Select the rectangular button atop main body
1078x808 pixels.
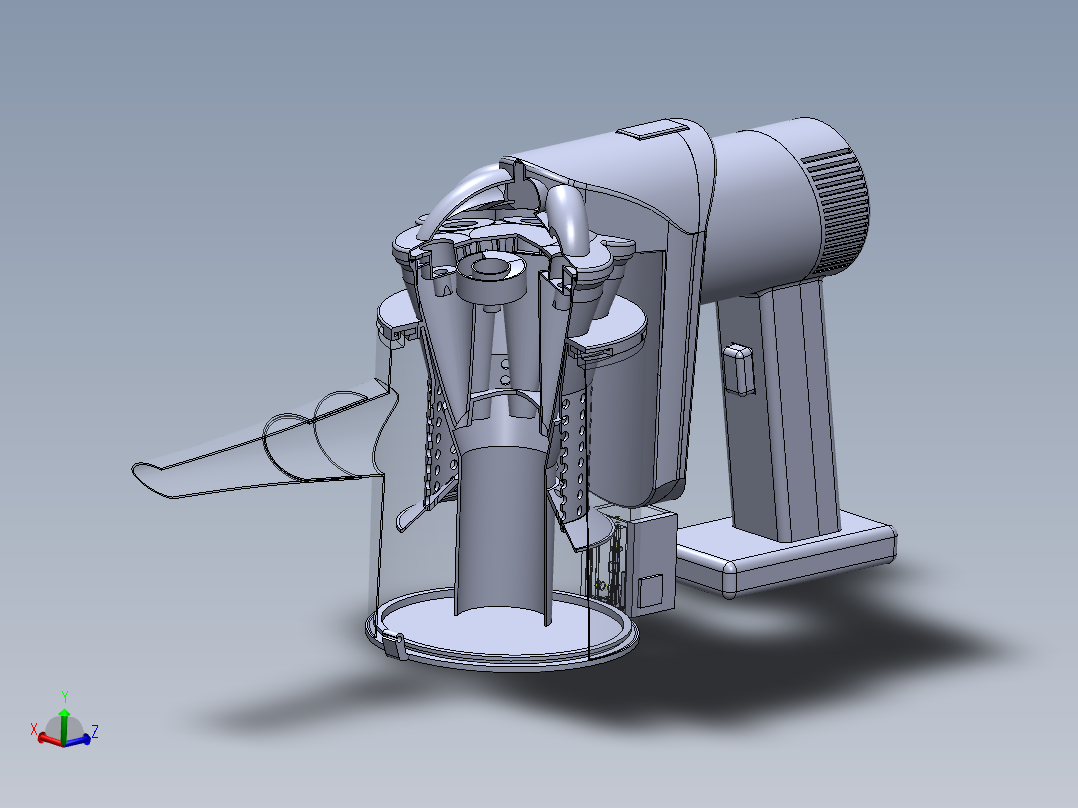652,129
